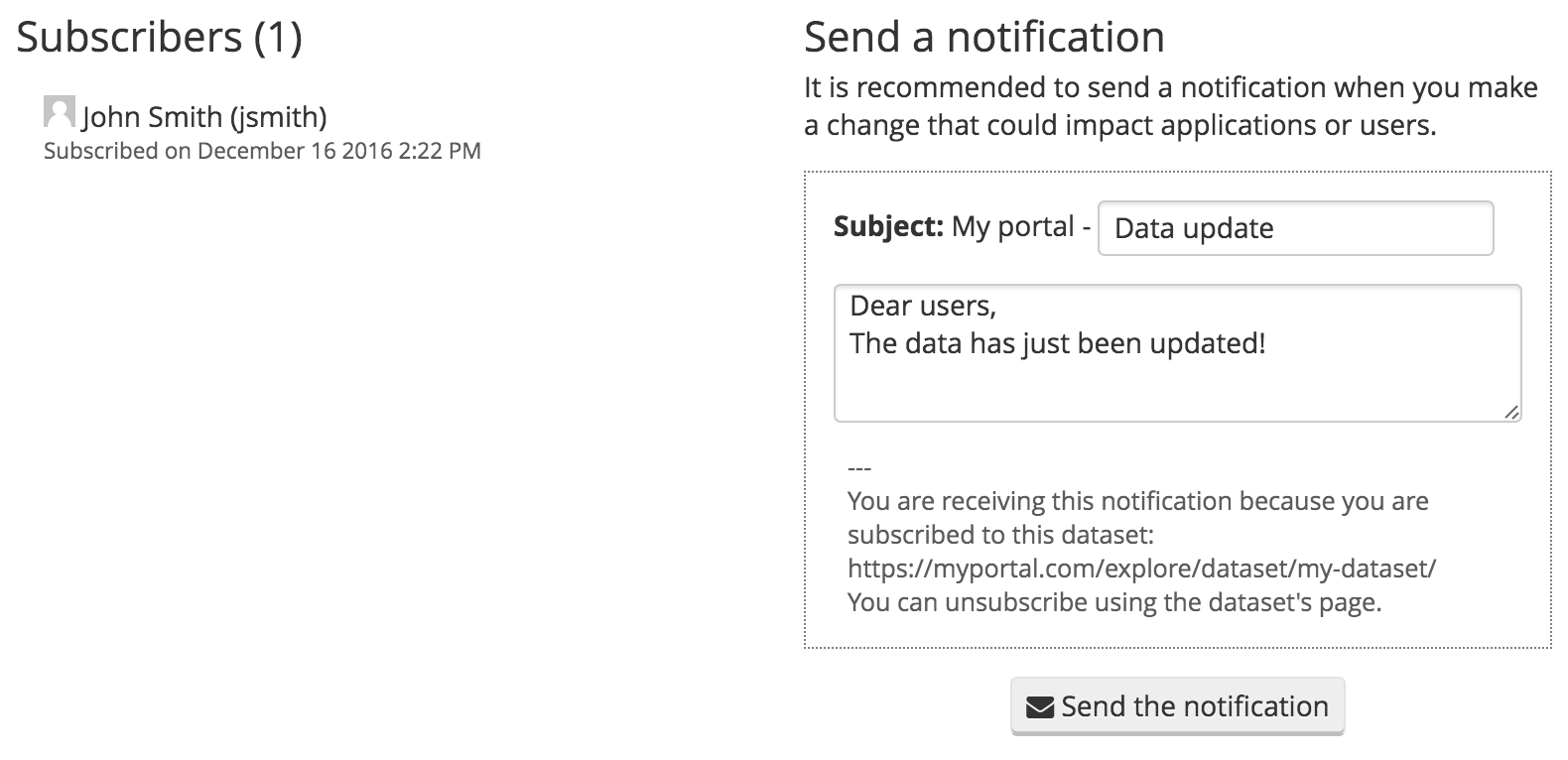
Task: Click the 'Send a notification' heading
Action: click(x=983, y=38)
